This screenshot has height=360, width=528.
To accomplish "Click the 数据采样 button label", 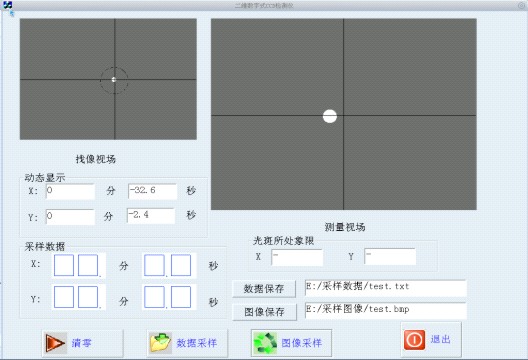I will (197, 343).
